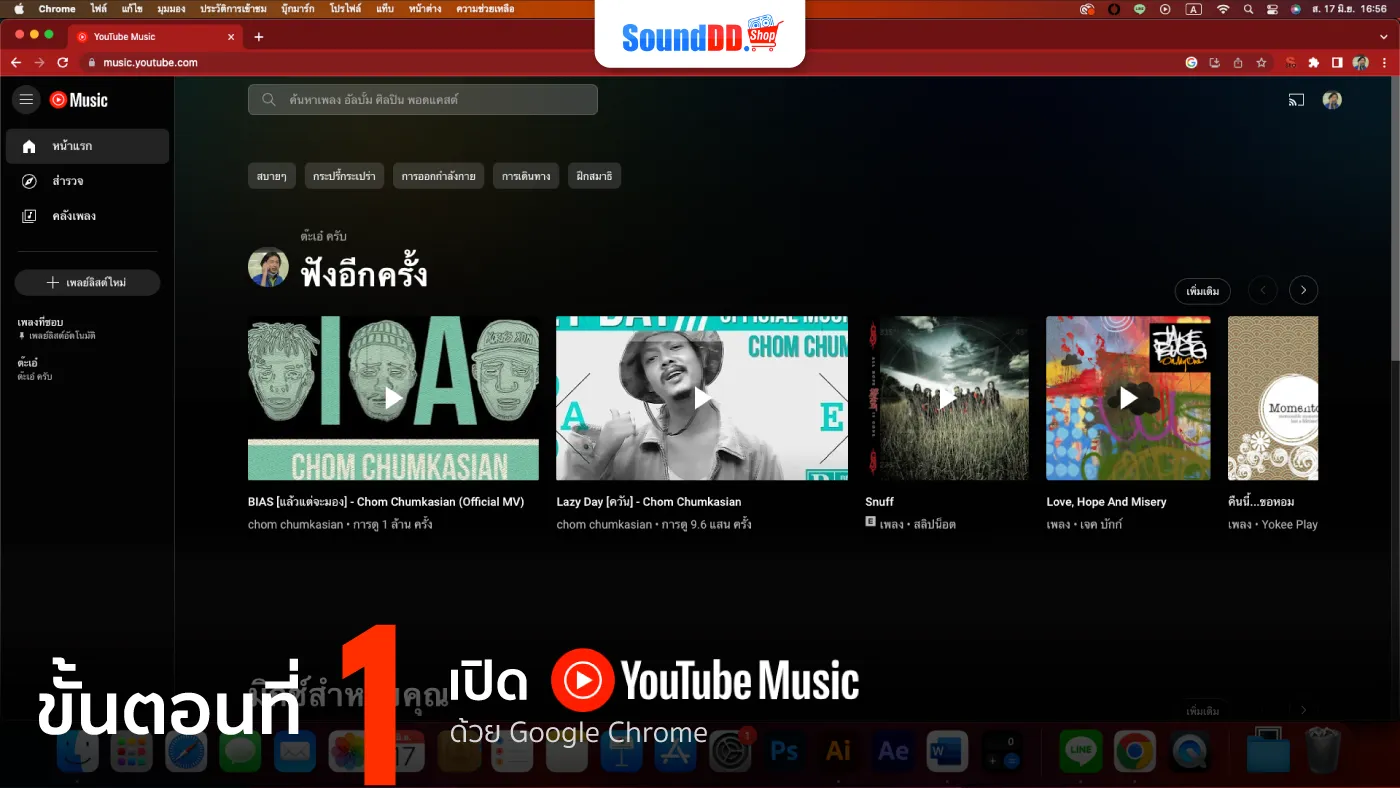Screen dimensions: 1400x788
Task: Expand the Chrome tab search chevron
Action: coord(1383,36)
